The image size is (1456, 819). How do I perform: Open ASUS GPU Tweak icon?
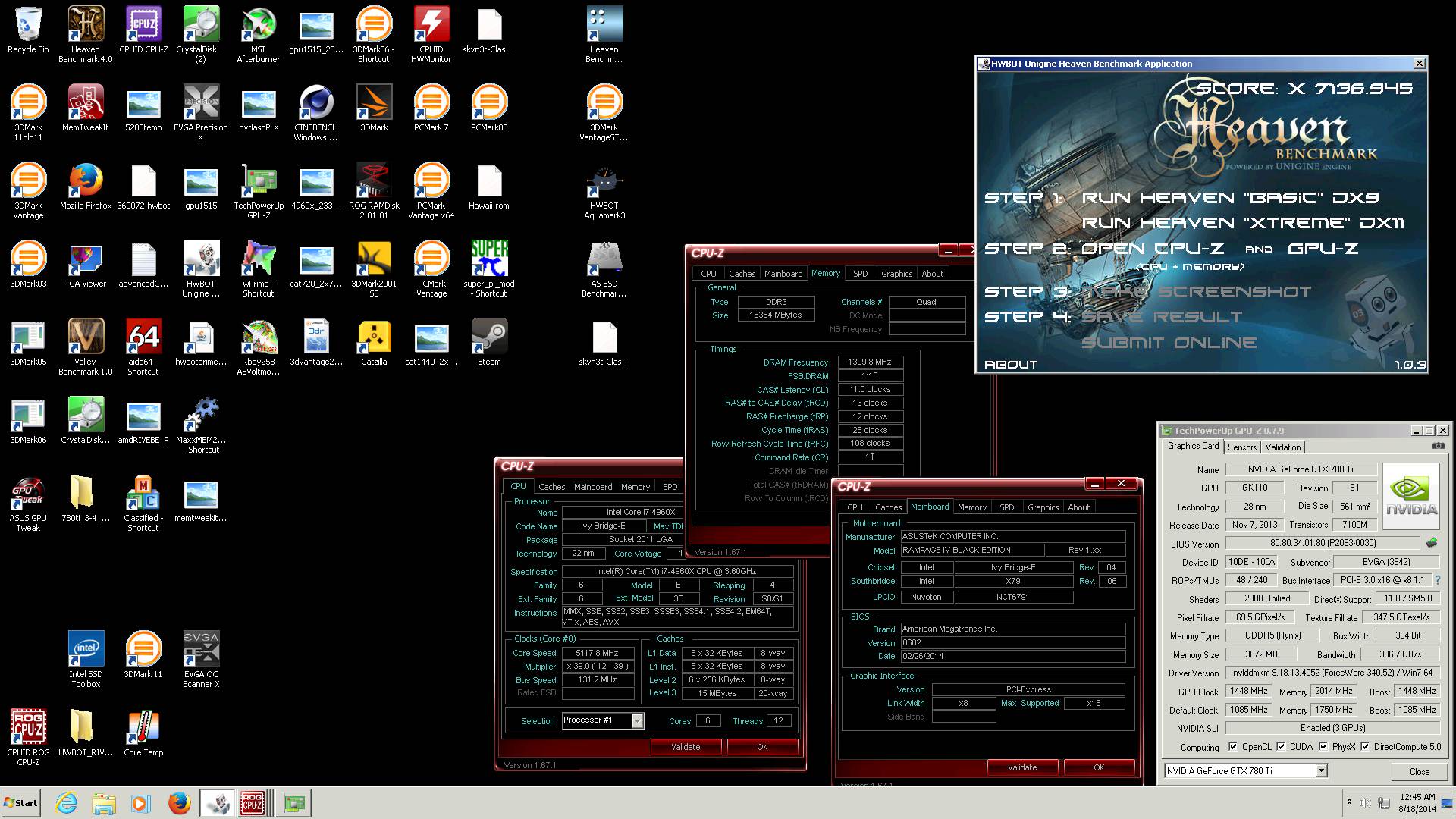pos(28,503)
